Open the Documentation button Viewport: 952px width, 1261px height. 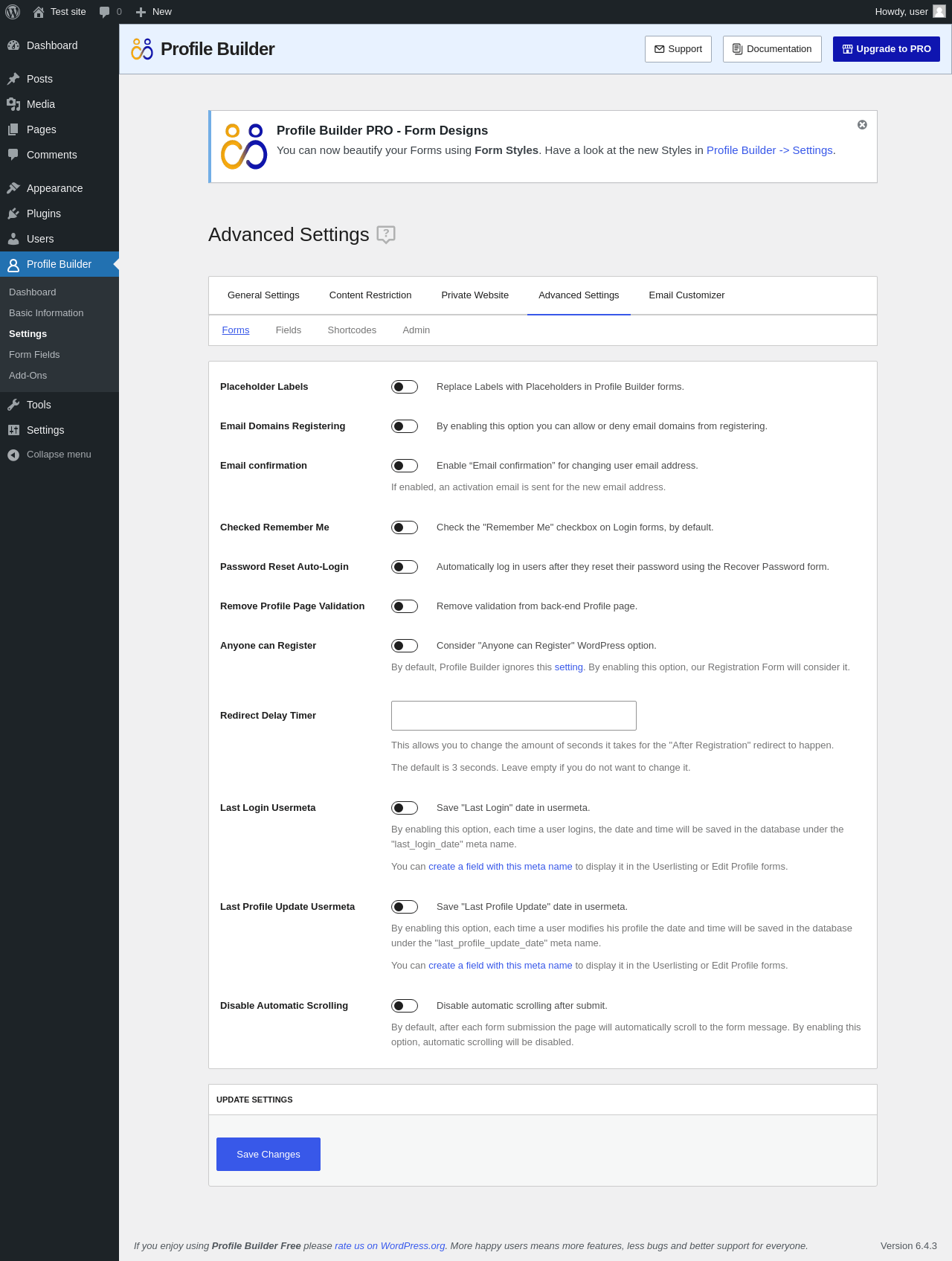point(772,49)
